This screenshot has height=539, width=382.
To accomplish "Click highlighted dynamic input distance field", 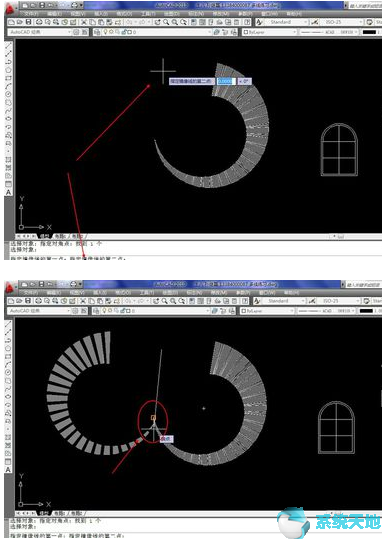I will 227,81.
